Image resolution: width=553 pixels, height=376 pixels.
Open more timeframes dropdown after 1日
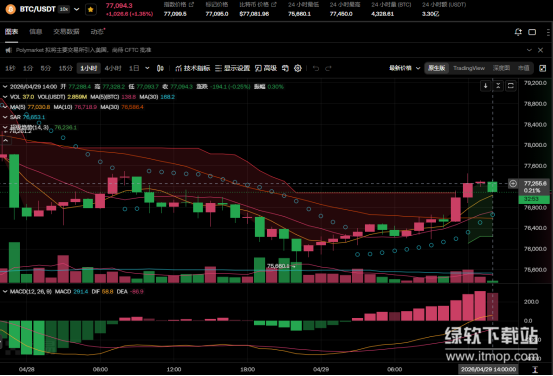[147, 68]
